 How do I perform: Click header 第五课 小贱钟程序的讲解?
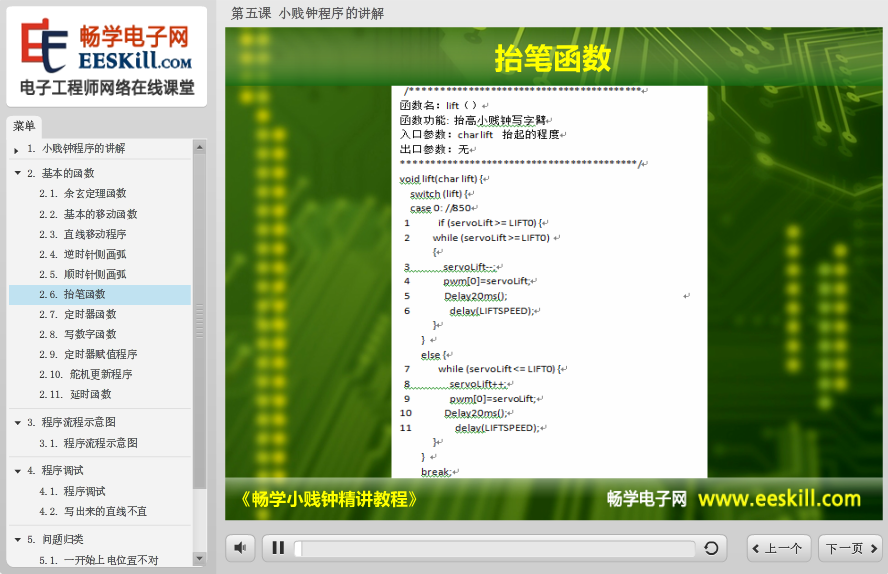[x=308, y=14]
